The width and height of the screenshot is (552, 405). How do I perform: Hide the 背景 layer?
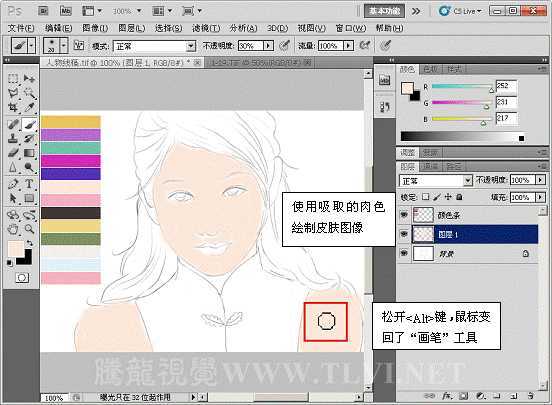[x=404, y=253]
